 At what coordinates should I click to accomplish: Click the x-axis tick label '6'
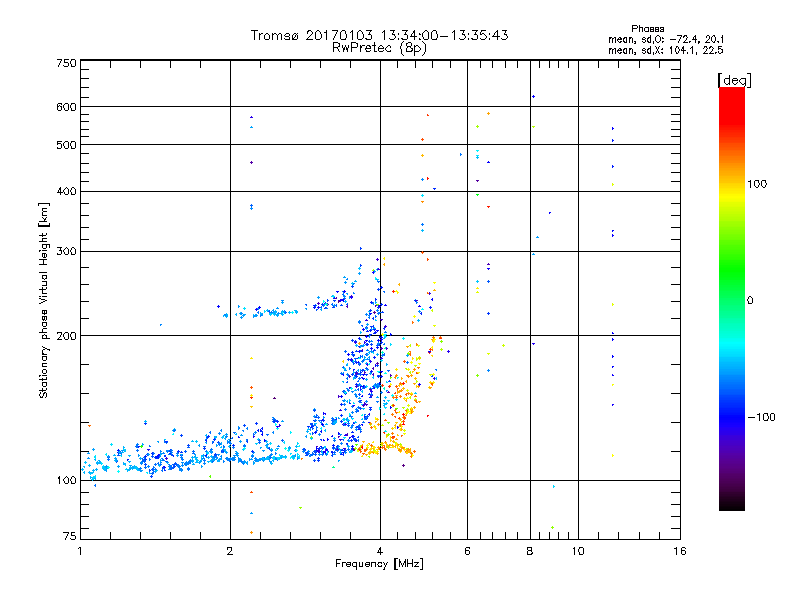(x=467, y=551)
